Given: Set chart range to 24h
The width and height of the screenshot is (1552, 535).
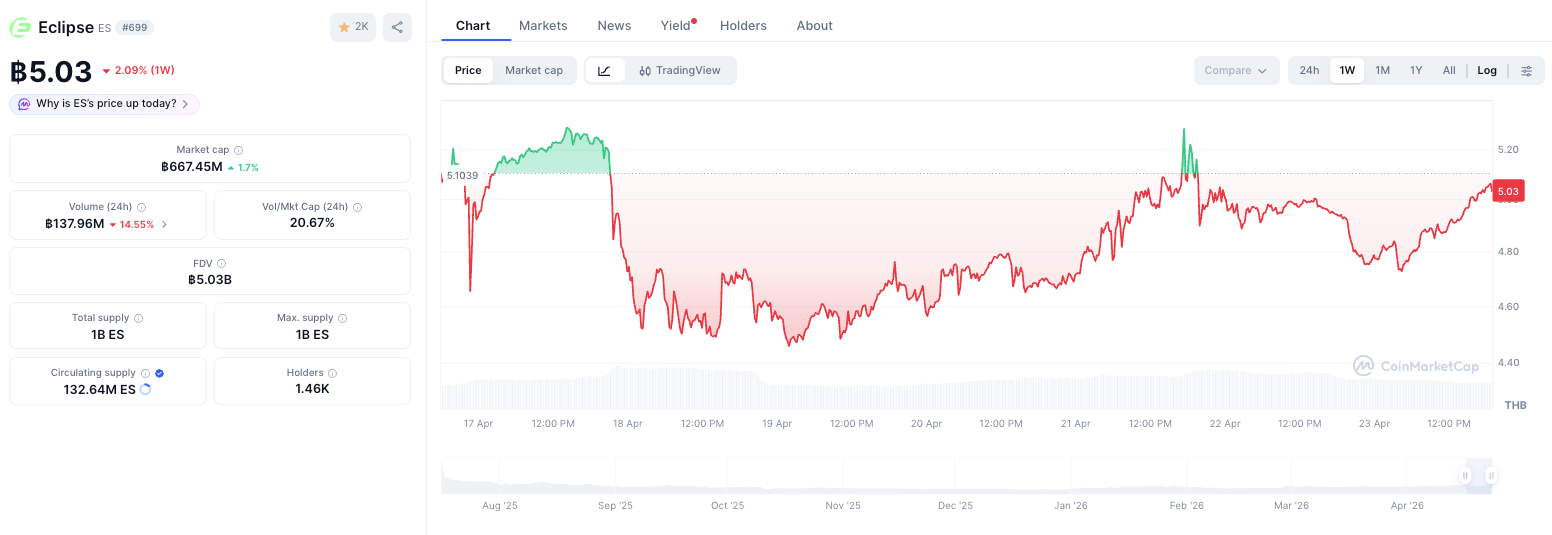Looking at the screenshot, I should [1309, 70].
